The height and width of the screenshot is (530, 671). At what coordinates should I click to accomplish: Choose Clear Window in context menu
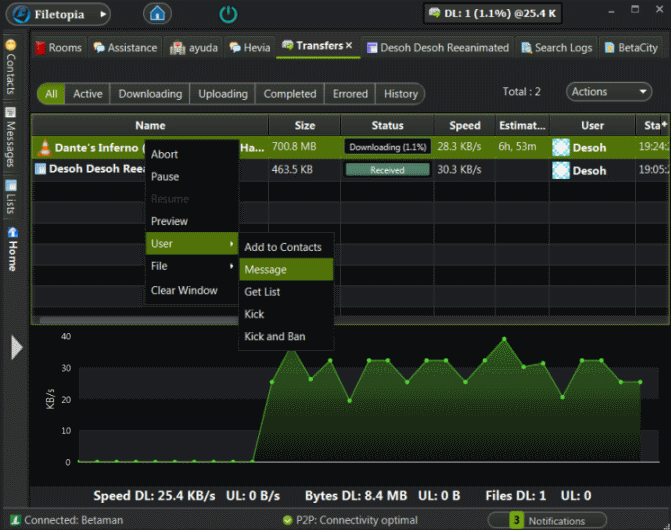point(192,290)
